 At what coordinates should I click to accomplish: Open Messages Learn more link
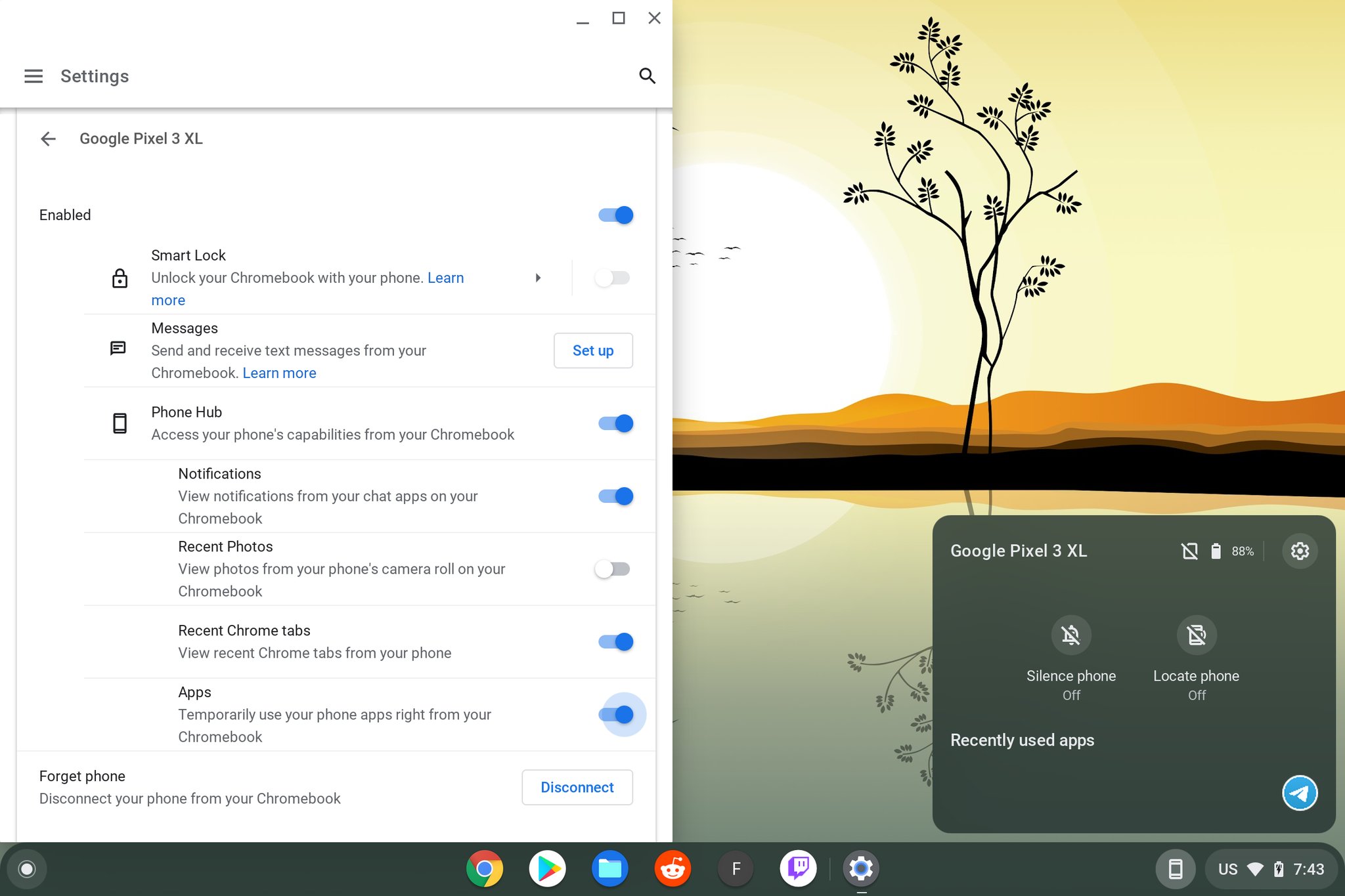pos(279,373)
